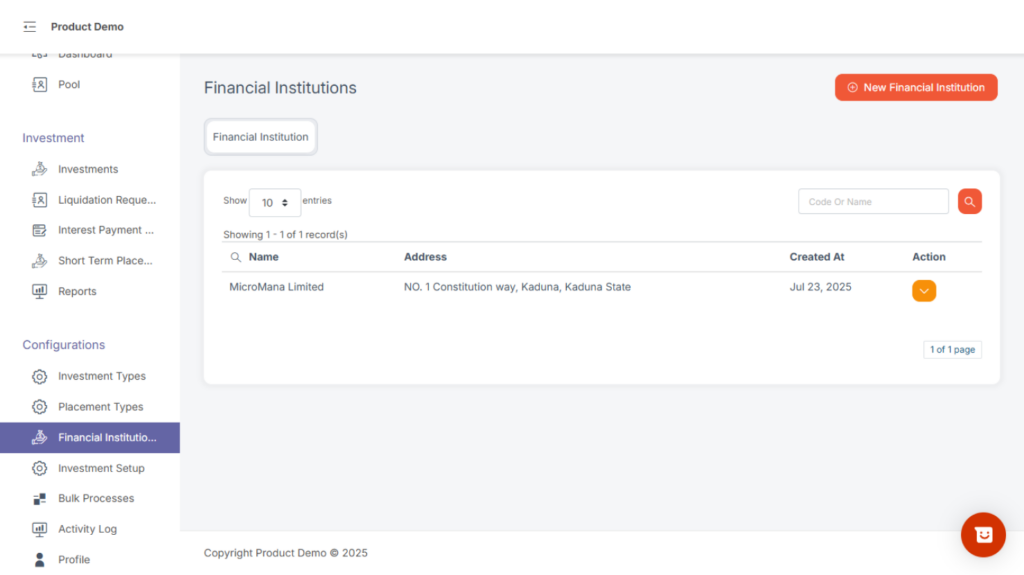Click the Investments sidebar icon
This screenshot has width=1024, height=575.
click(x=39, y=169)
